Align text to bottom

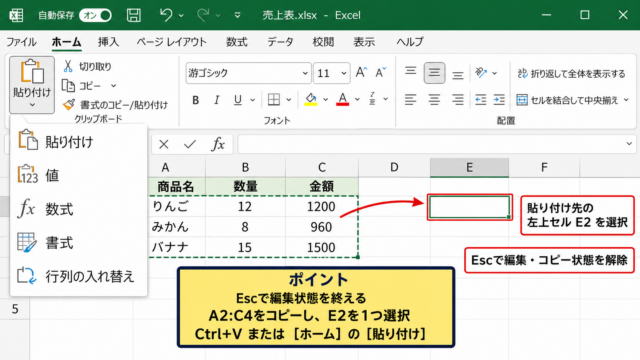[458, 74]
